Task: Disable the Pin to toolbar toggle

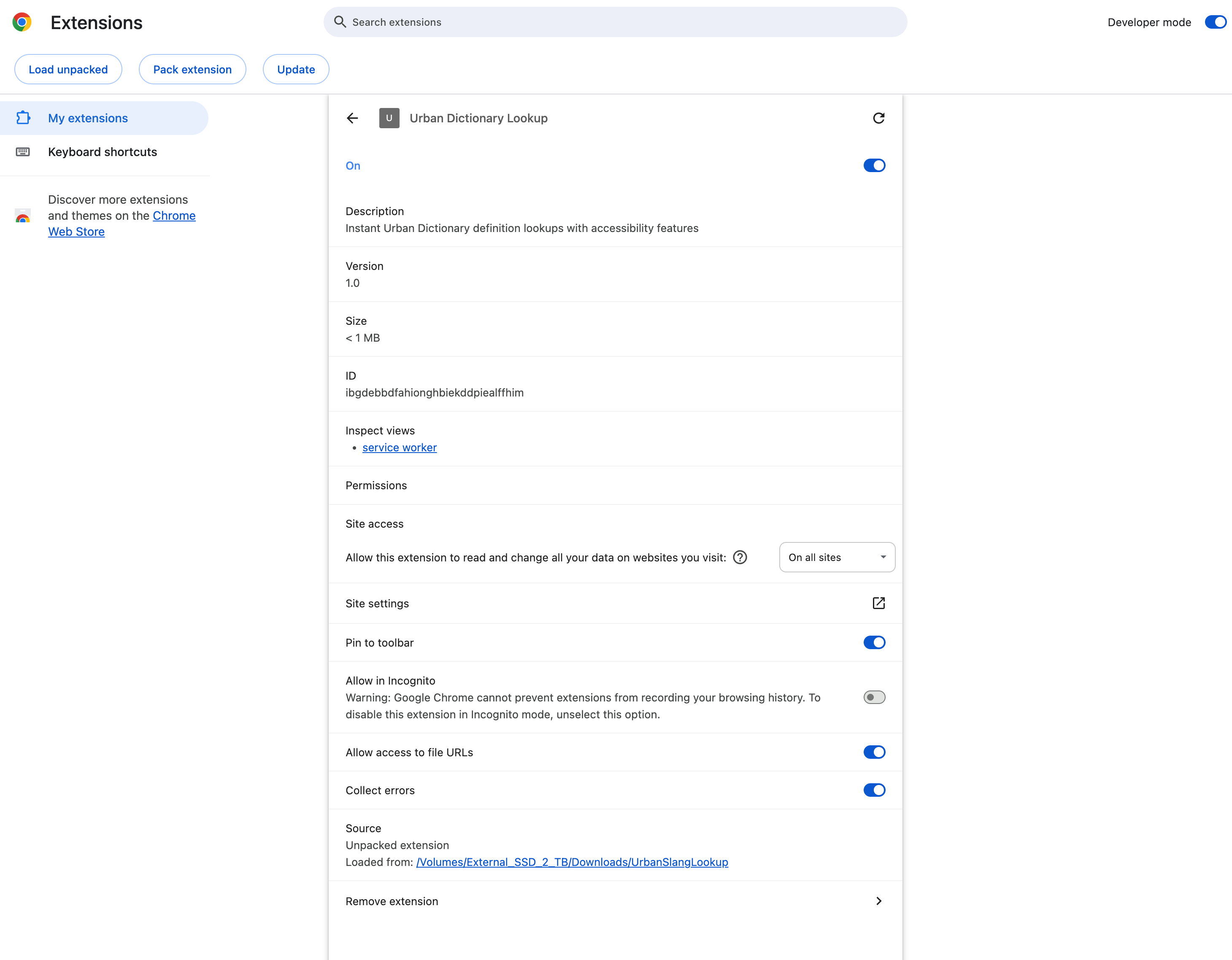Action: 874,642
